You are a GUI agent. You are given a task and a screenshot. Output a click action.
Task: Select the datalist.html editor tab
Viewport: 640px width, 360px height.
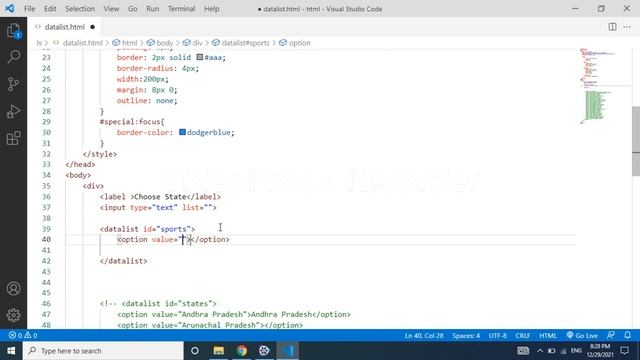(64, 27)
